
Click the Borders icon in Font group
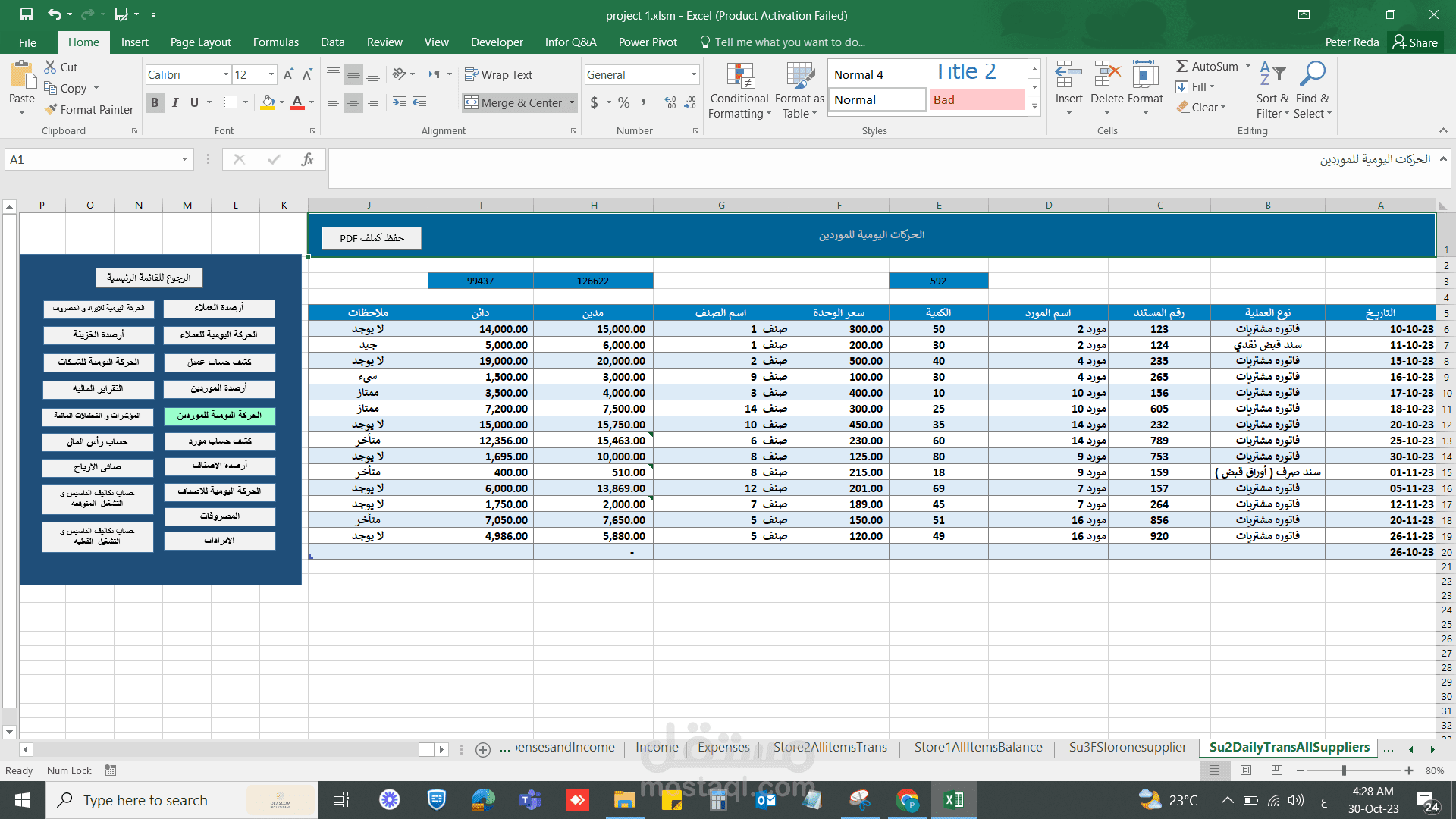(x=231, y=102)
